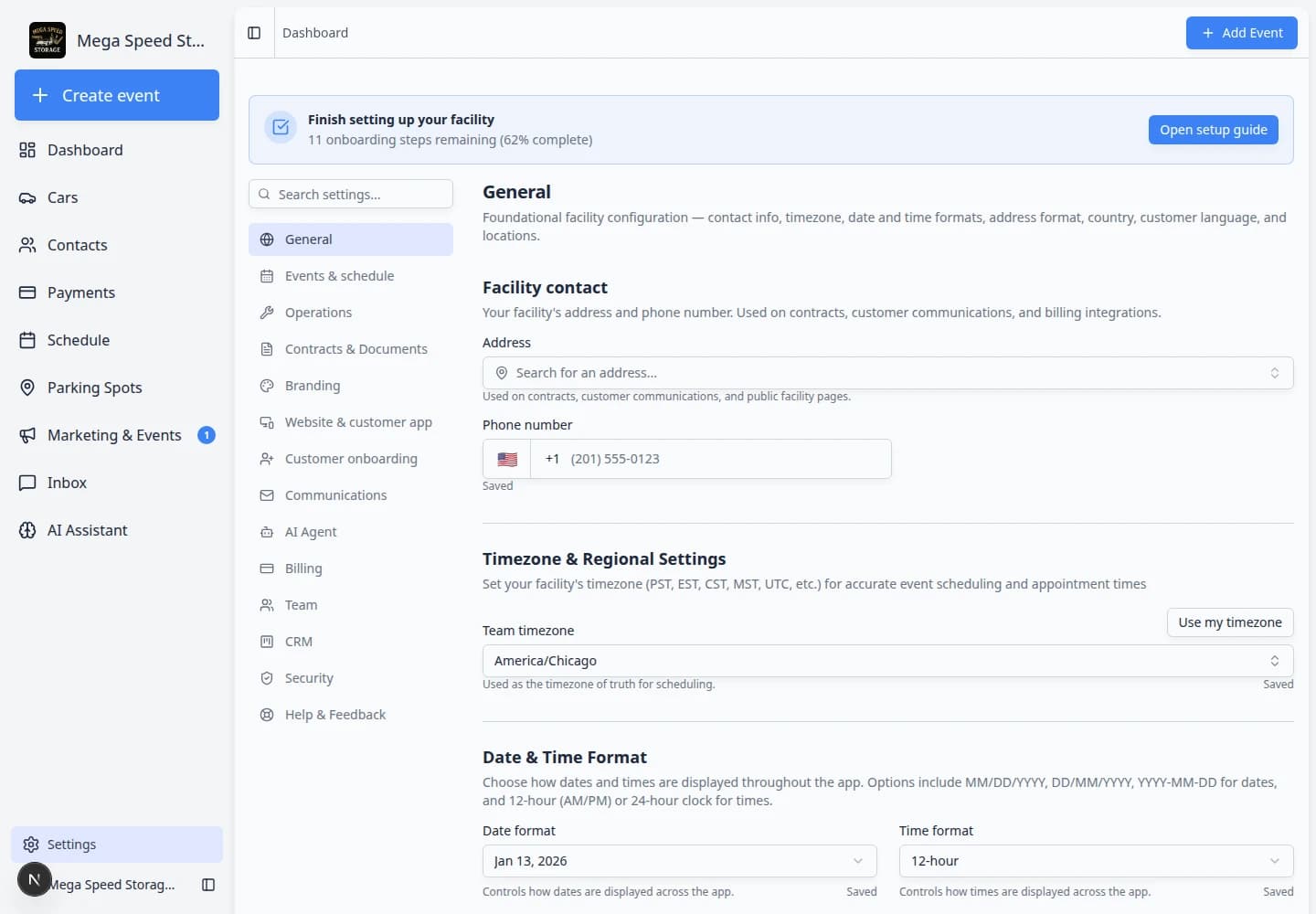Open Events & schedule settings
The height and width of the screenshot is (914, 1316).
point(351,276)
